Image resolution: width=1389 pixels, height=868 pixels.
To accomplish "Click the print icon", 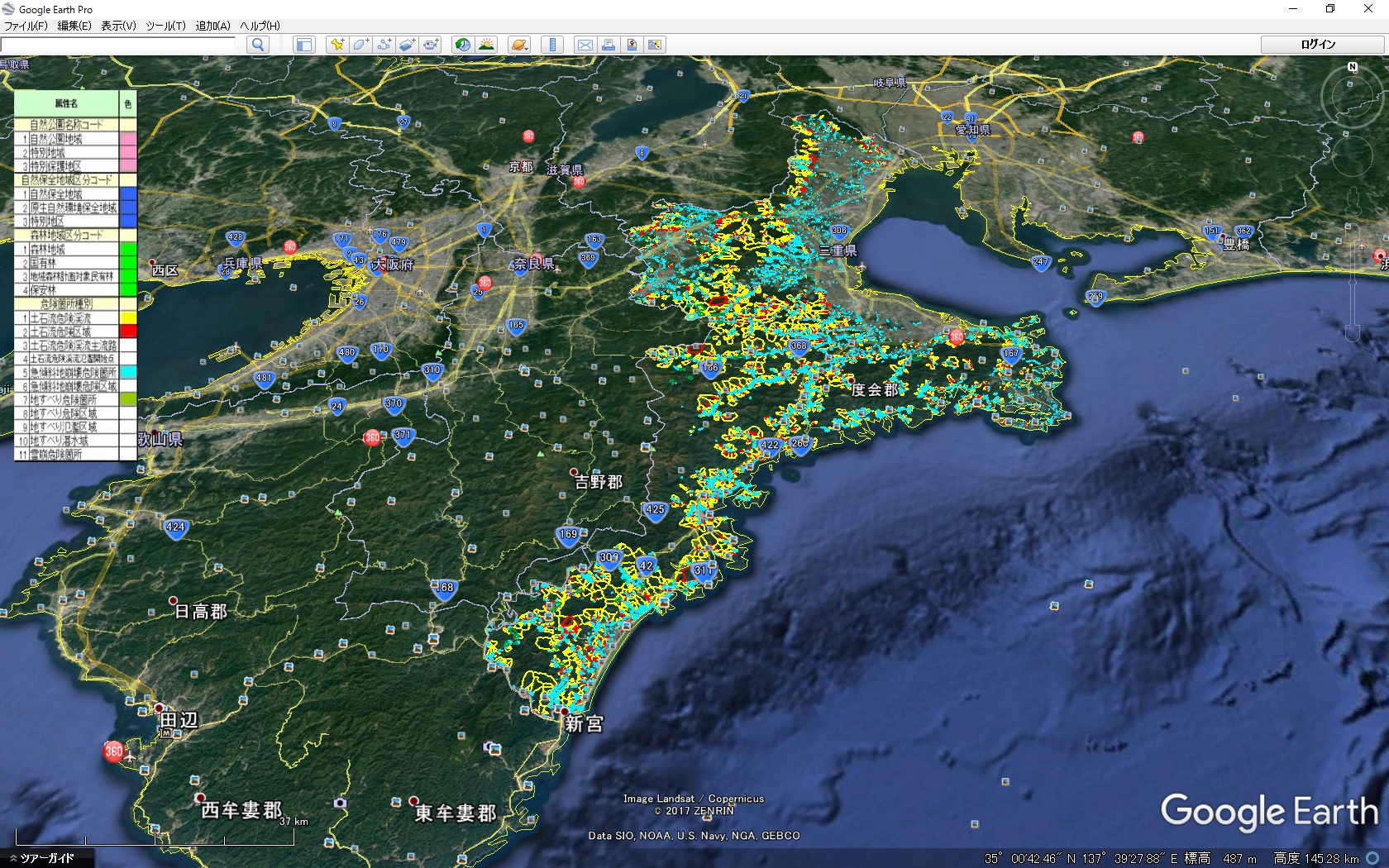I will (x=608, y=45).
